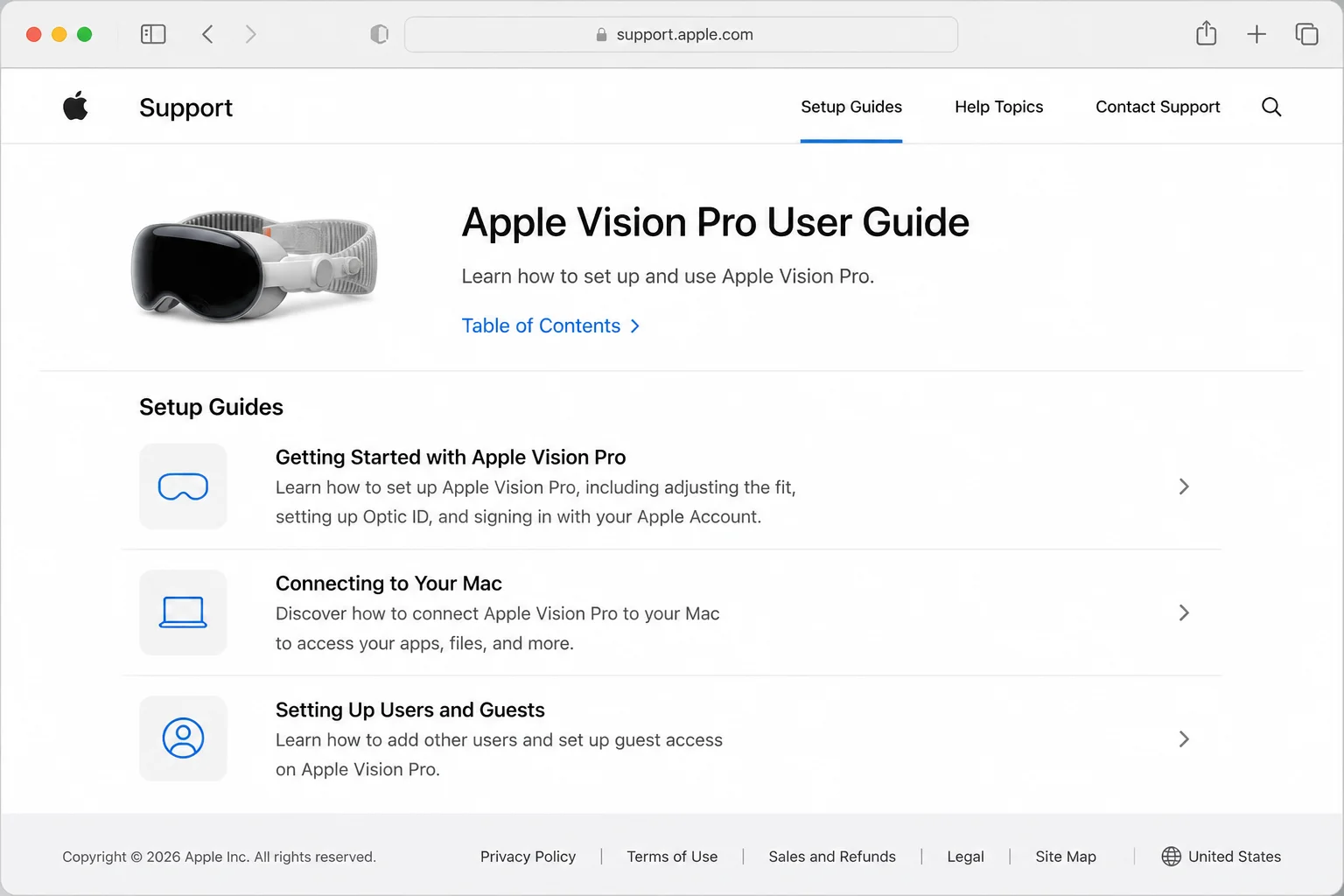Open Sales and Refunds footer link
The height and width of the screenshot is (896, 1344).
pyautogui.click(x=832, y=857)
